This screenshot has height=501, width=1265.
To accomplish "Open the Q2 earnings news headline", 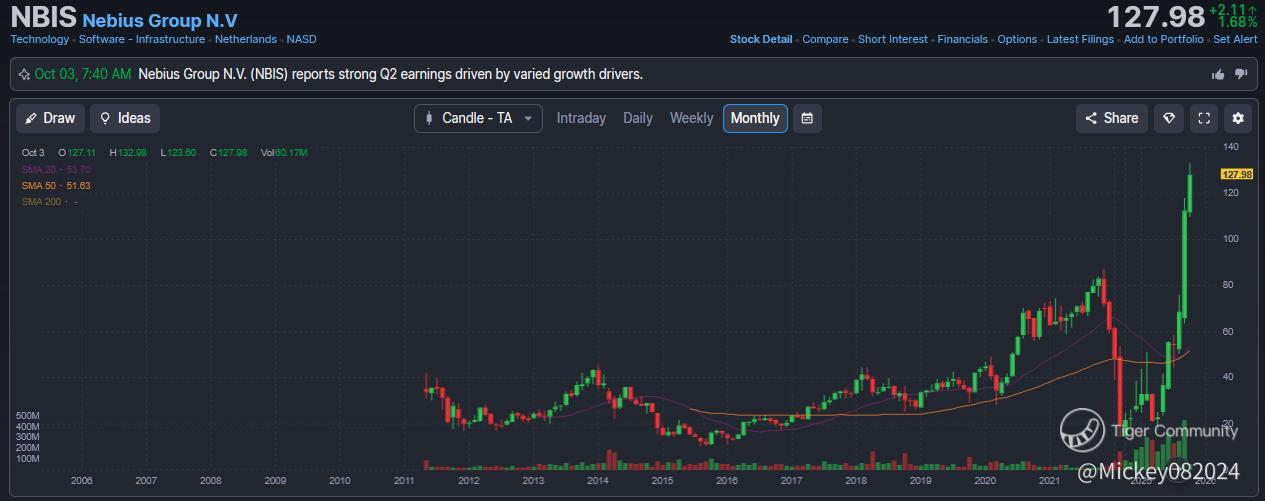I will pos(390,74).
